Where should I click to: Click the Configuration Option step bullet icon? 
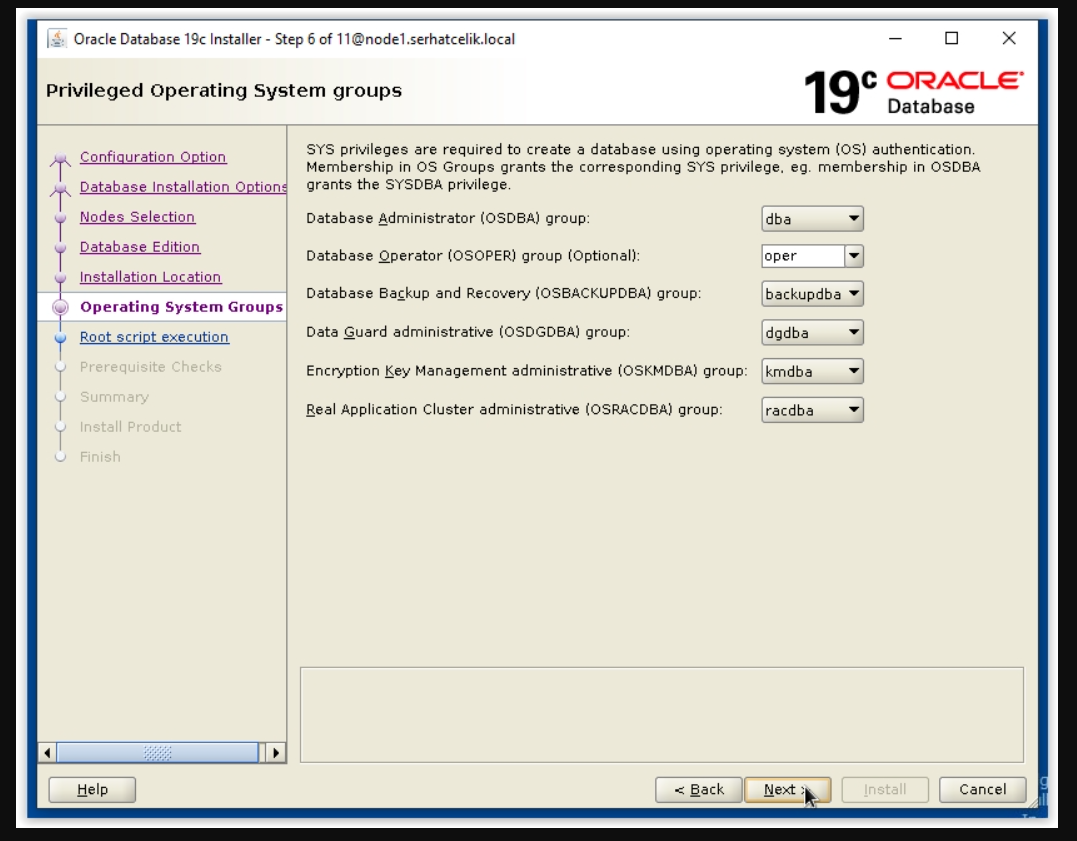60,158
